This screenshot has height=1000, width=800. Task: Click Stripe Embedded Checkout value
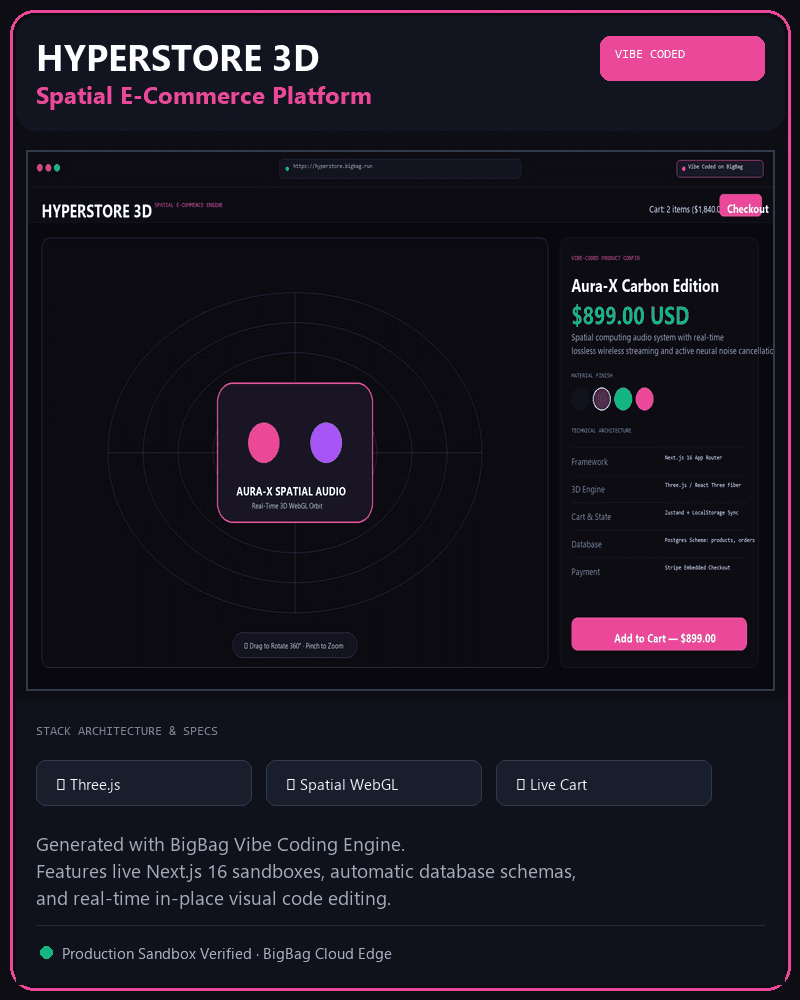coord(697,568)
